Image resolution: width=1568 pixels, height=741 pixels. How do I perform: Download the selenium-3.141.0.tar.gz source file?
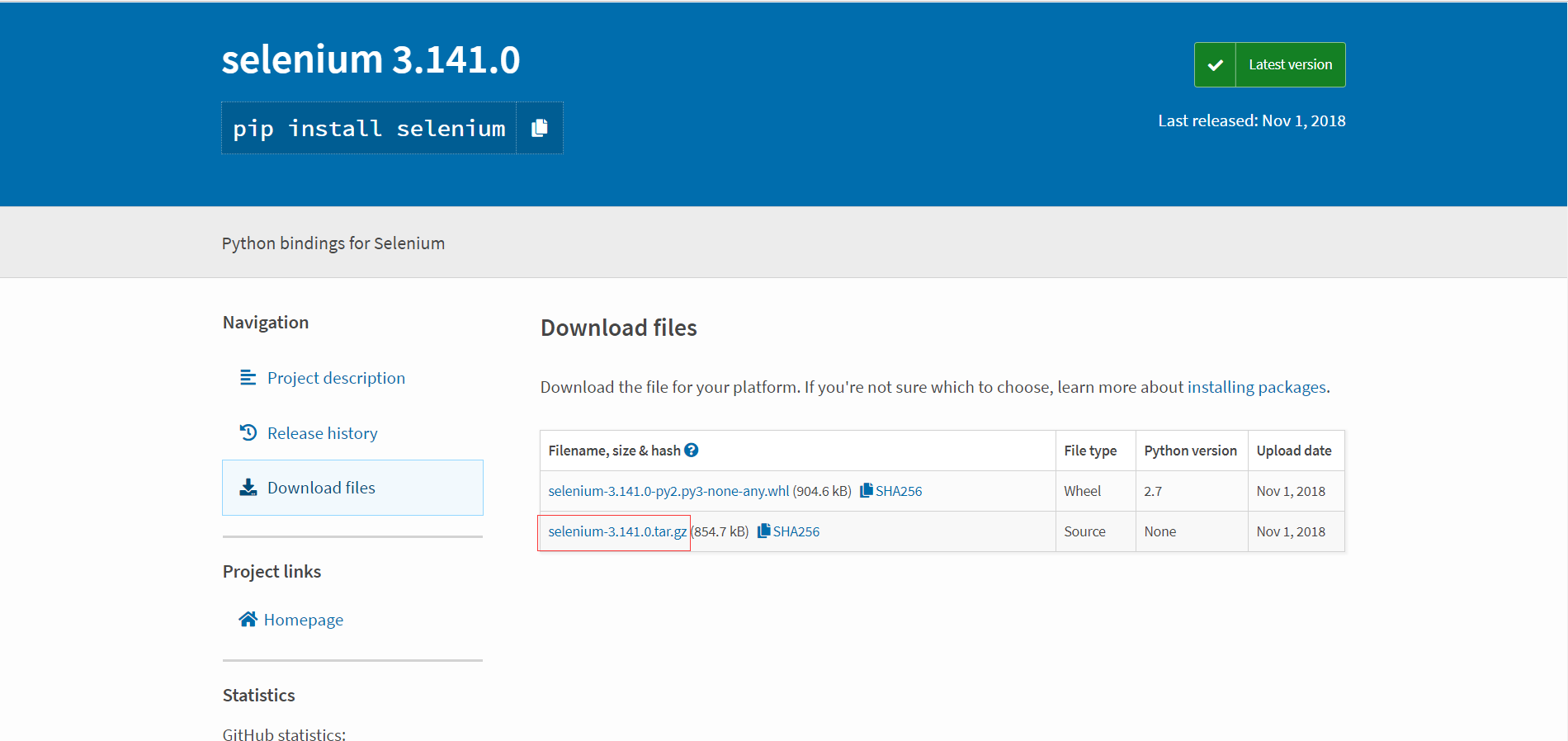click(x=616, y=531)
